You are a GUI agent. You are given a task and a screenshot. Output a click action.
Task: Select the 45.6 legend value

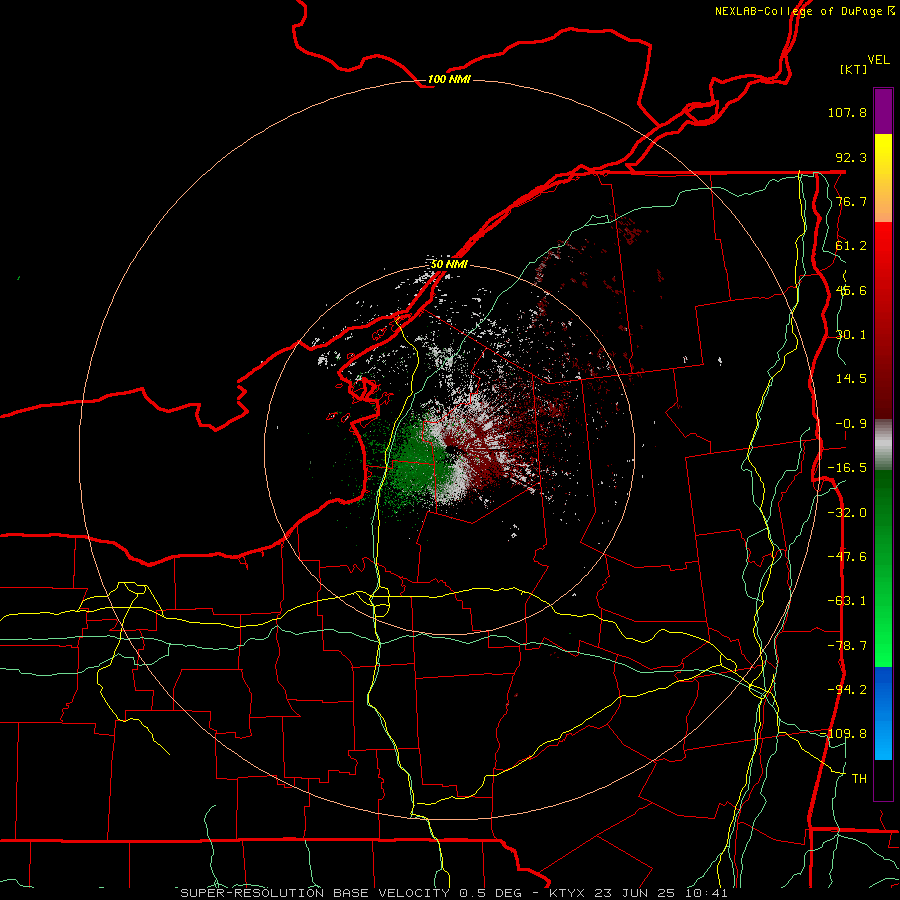coord(851,290)
